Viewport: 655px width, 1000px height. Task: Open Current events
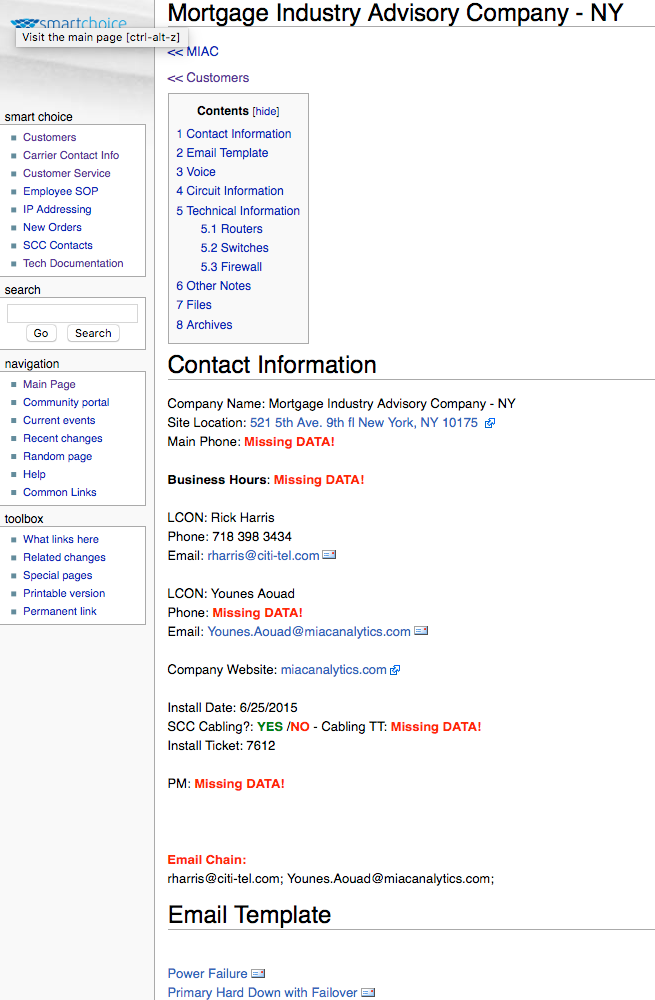point(59,420)
